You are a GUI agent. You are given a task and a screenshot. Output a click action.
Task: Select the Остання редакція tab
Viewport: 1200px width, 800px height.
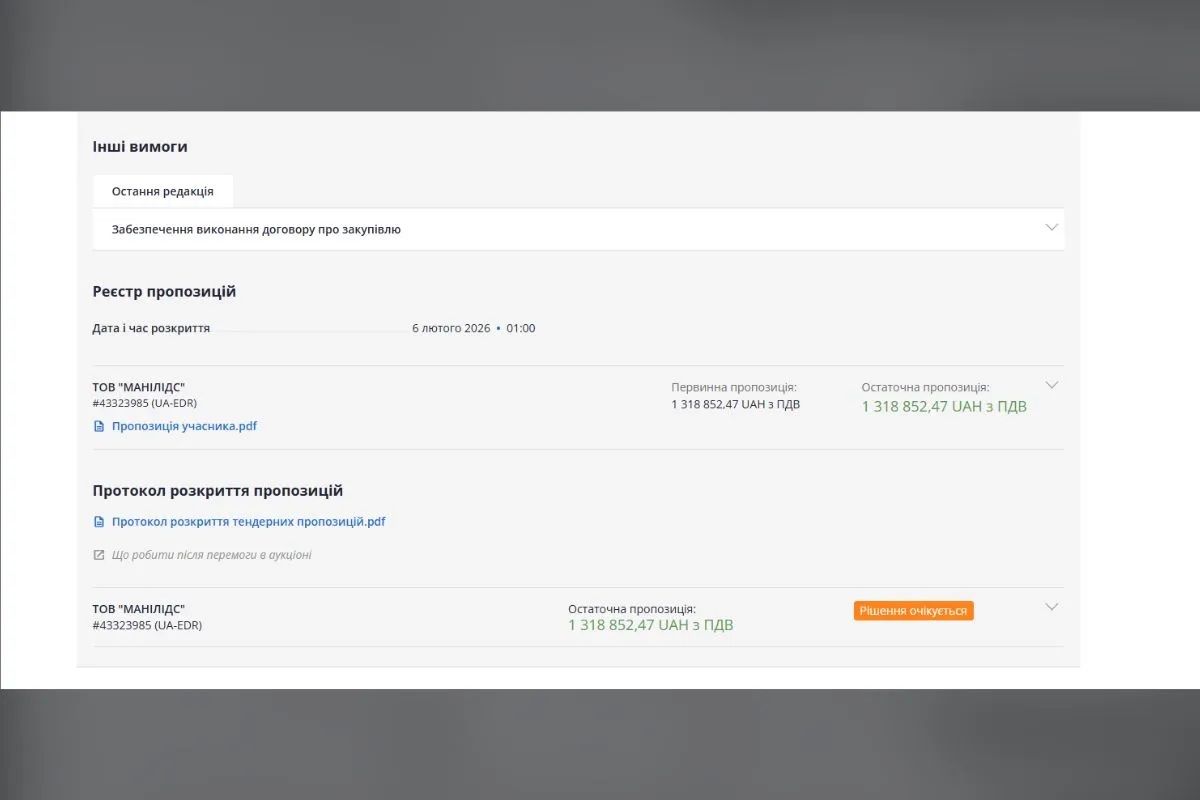[162, 191]
